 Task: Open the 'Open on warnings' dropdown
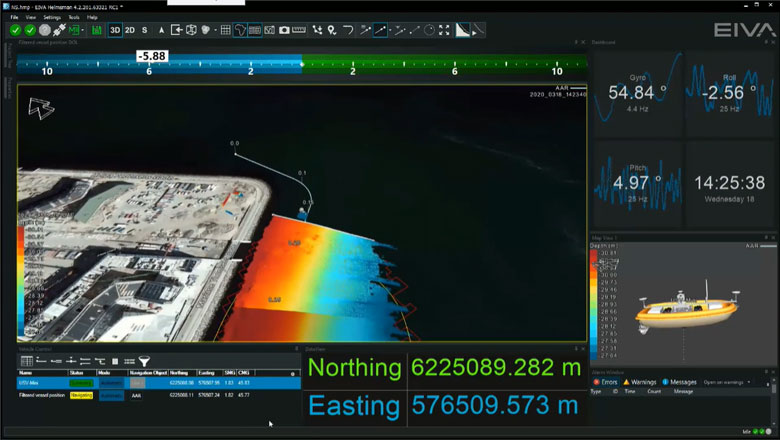point(726,382)
